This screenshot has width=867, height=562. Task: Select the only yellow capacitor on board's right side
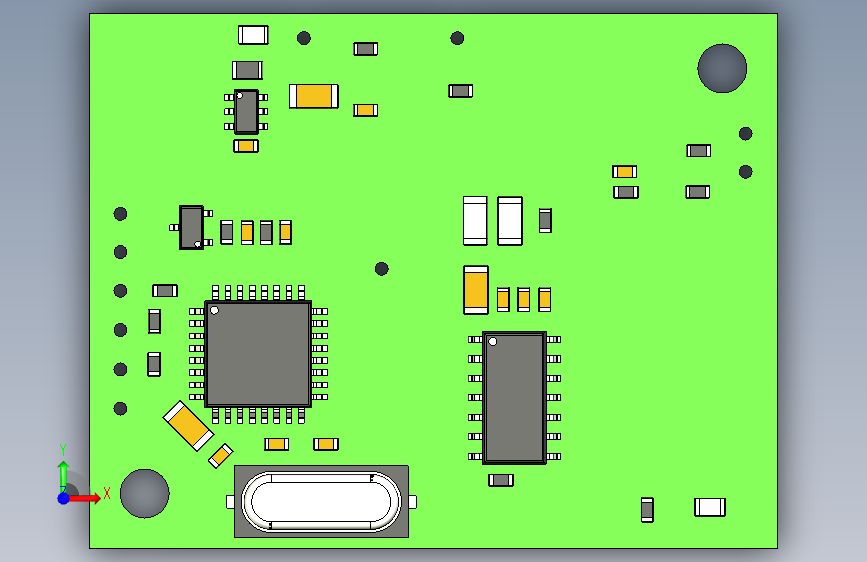(x=625, y=171)
